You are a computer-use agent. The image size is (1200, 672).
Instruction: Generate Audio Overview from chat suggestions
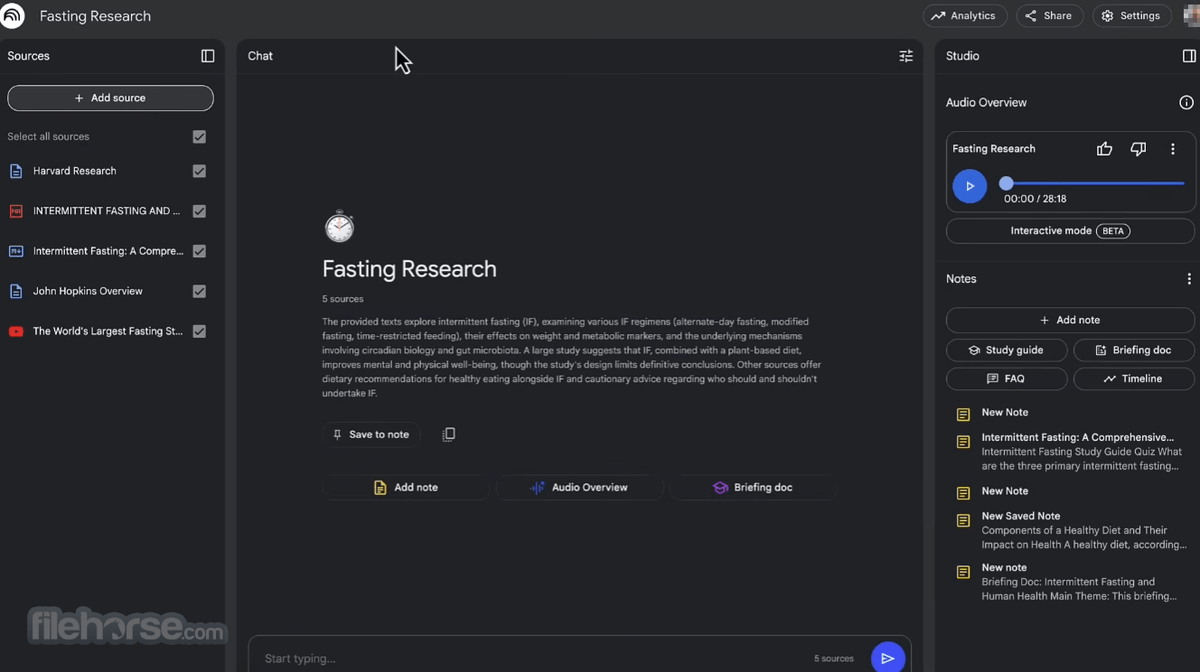pos(579,487)
